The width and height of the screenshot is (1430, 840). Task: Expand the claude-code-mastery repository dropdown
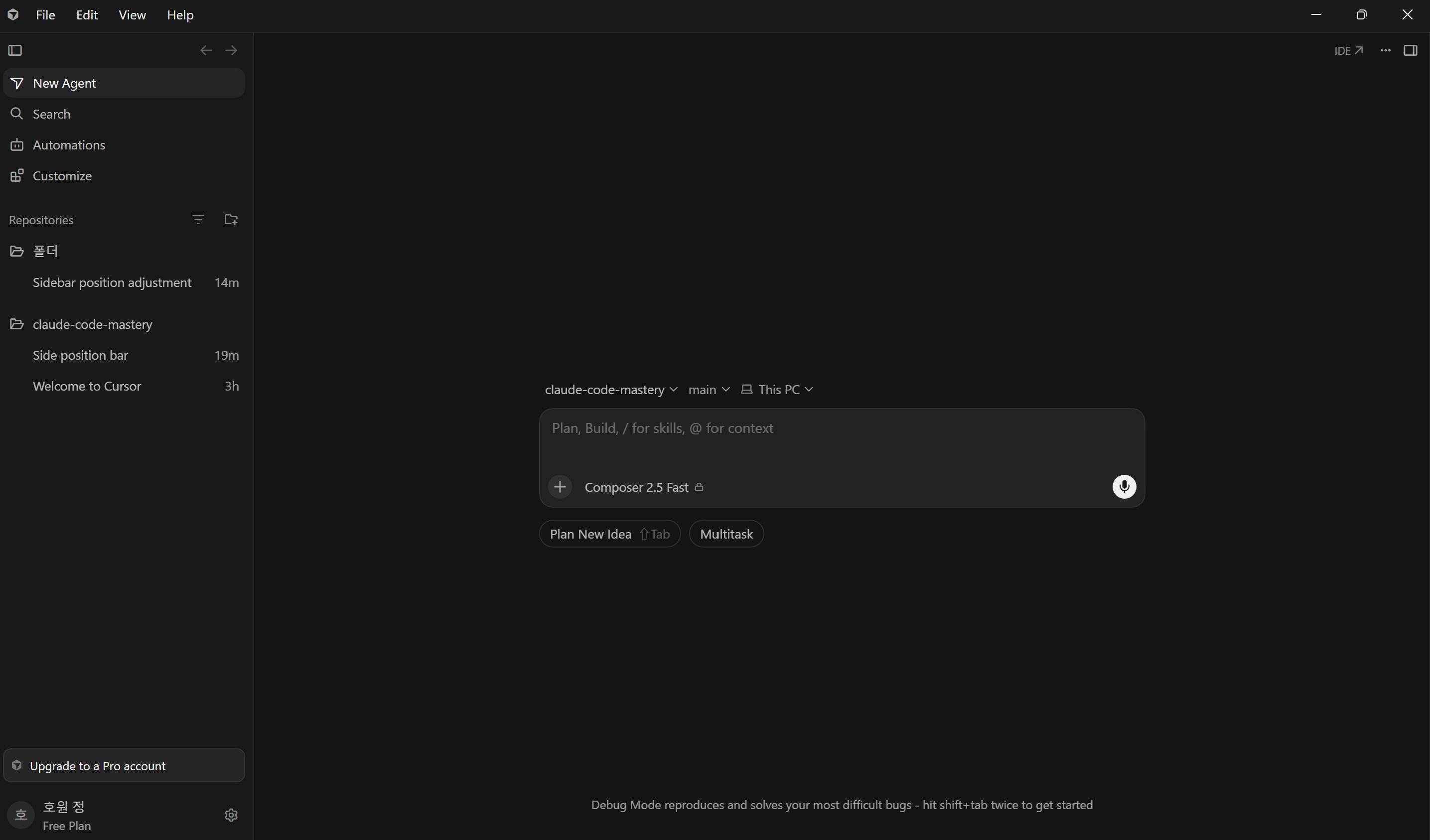click(x=610, y=389)
